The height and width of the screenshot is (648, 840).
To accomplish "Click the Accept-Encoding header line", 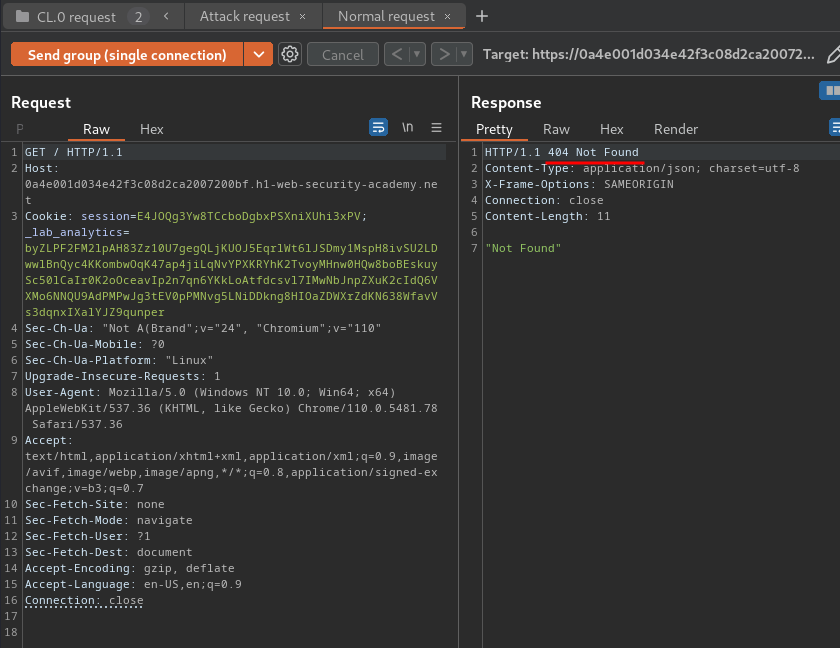I will click(130, 568).
